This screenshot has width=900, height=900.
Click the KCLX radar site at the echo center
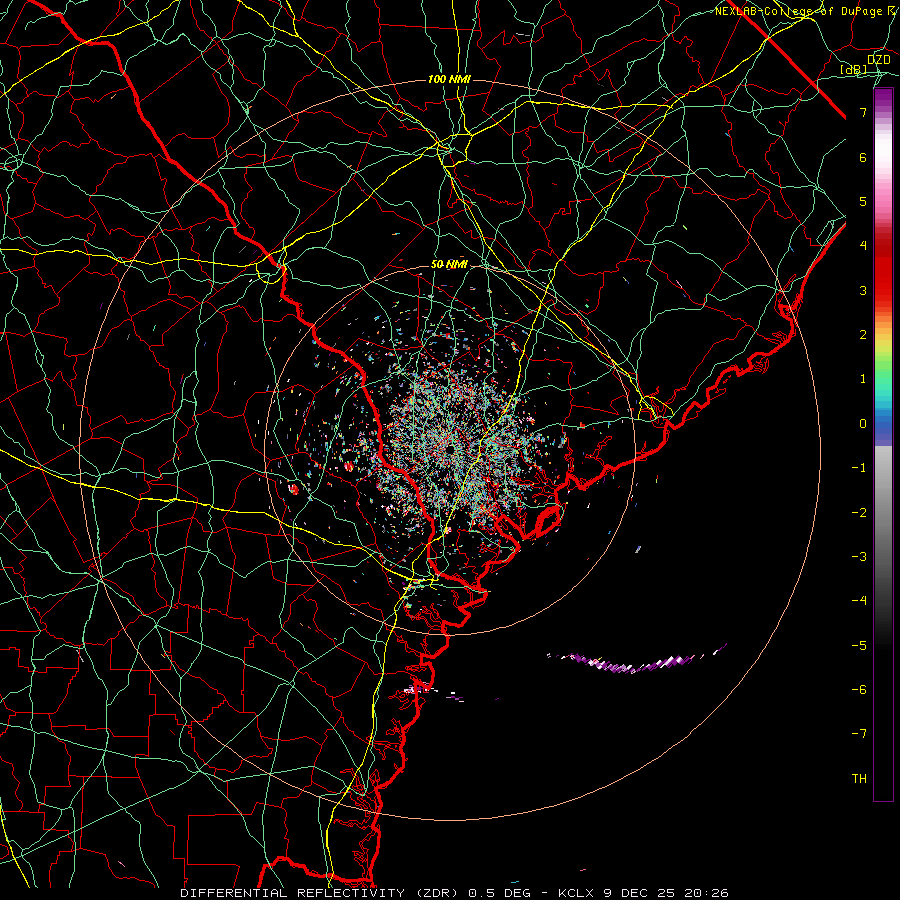pos(452,448)
